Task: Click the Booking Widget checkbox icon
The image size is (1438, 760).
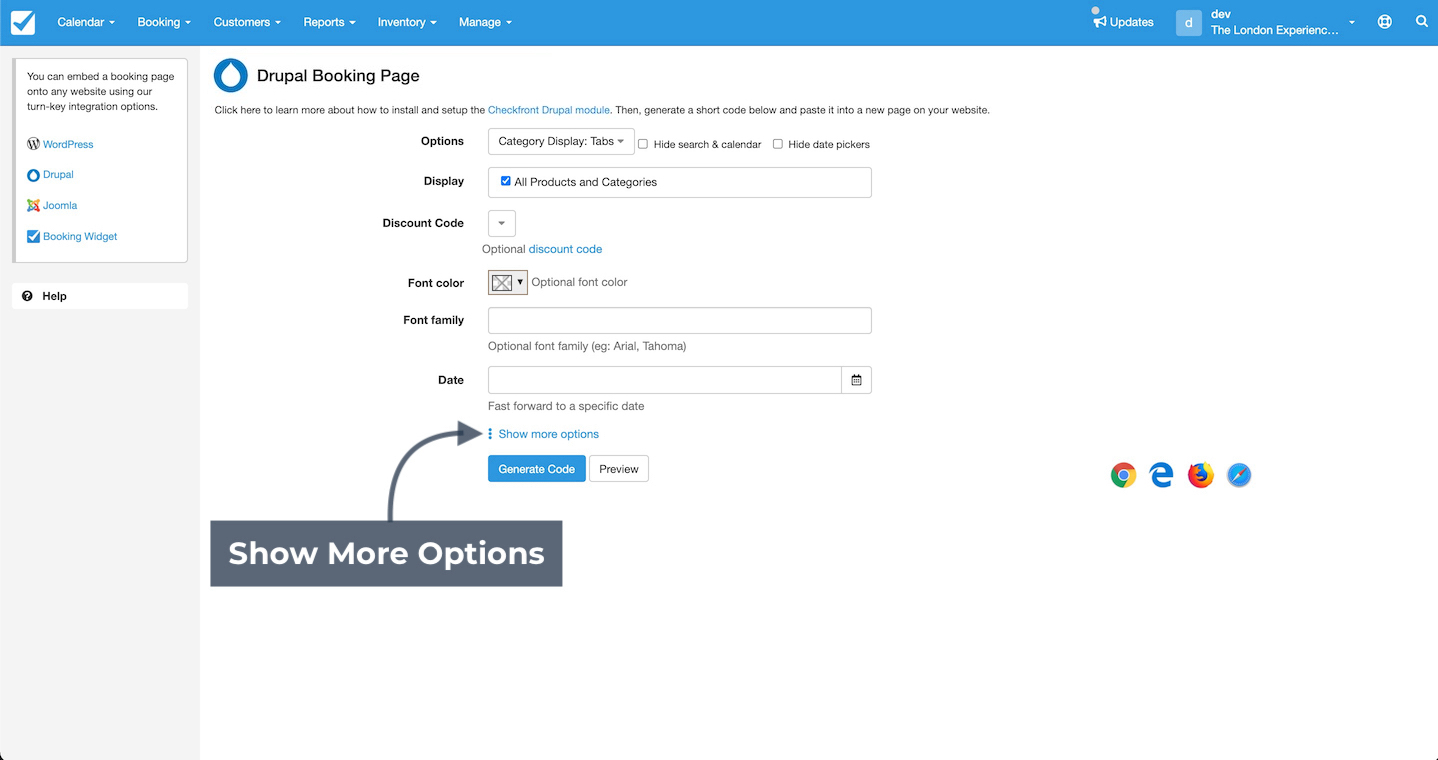Action: pos(33,237)
